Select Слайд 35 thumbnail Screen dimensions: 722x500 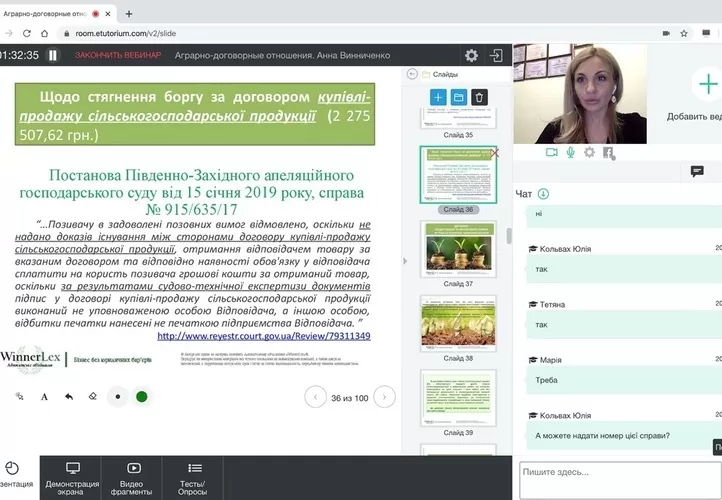[x=458, y=118]
